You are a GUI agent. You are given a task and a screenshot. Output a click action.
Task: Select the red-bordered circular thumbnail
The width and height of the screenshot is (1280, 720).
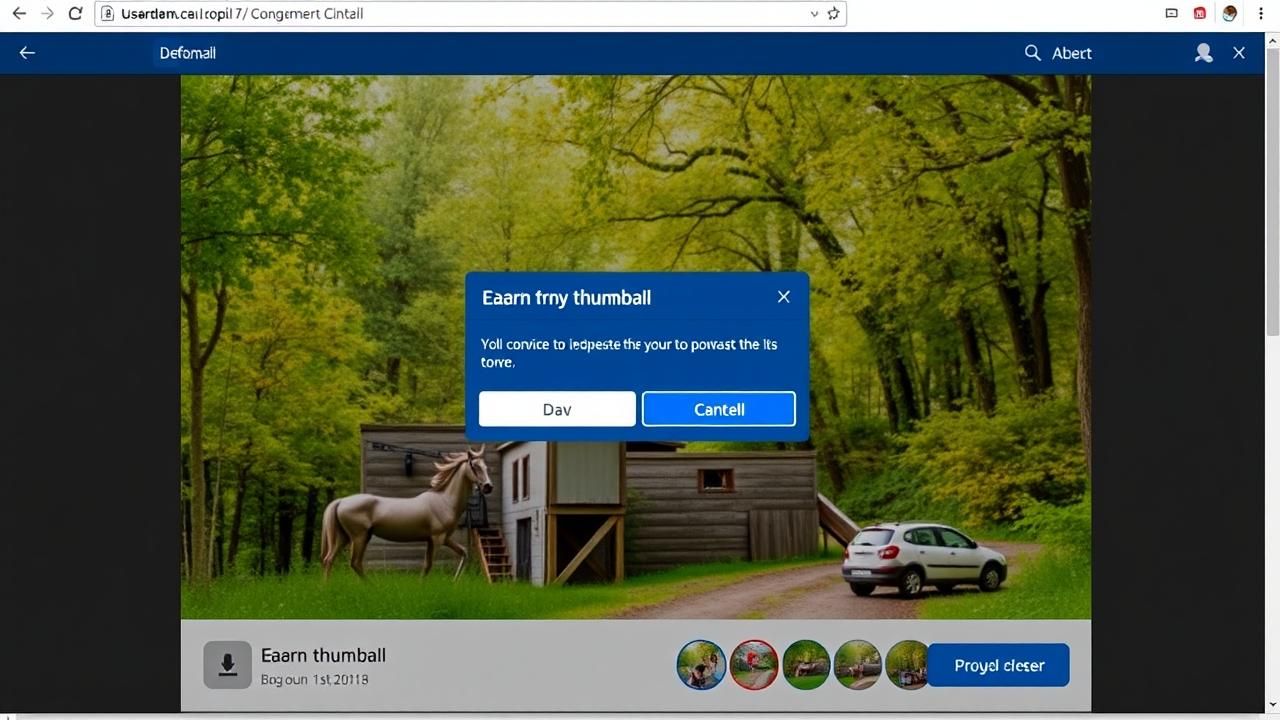click(x=753, y=665)
